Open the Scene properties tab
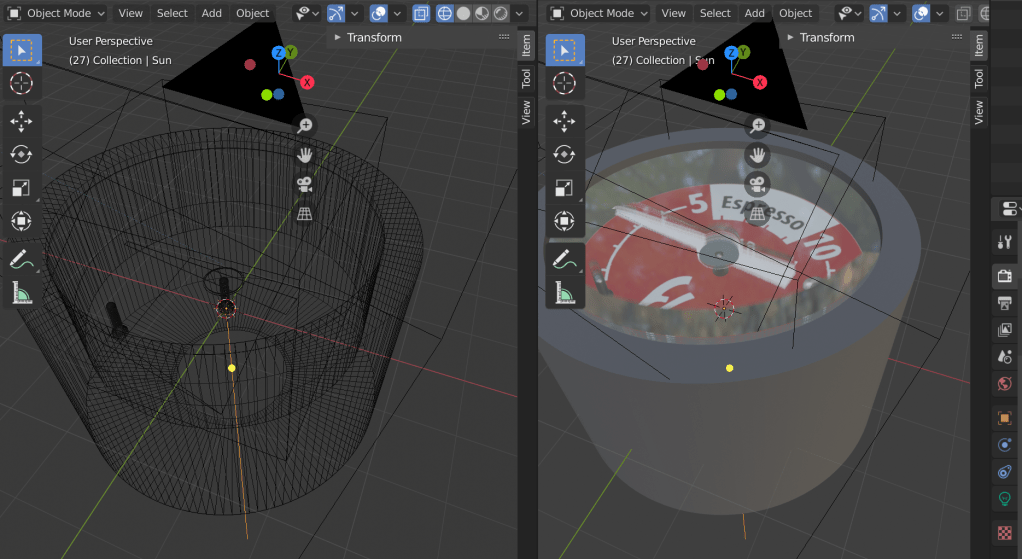This screenshot has height=559, width=1022. pyautogui.click(x=1004, y=356)
